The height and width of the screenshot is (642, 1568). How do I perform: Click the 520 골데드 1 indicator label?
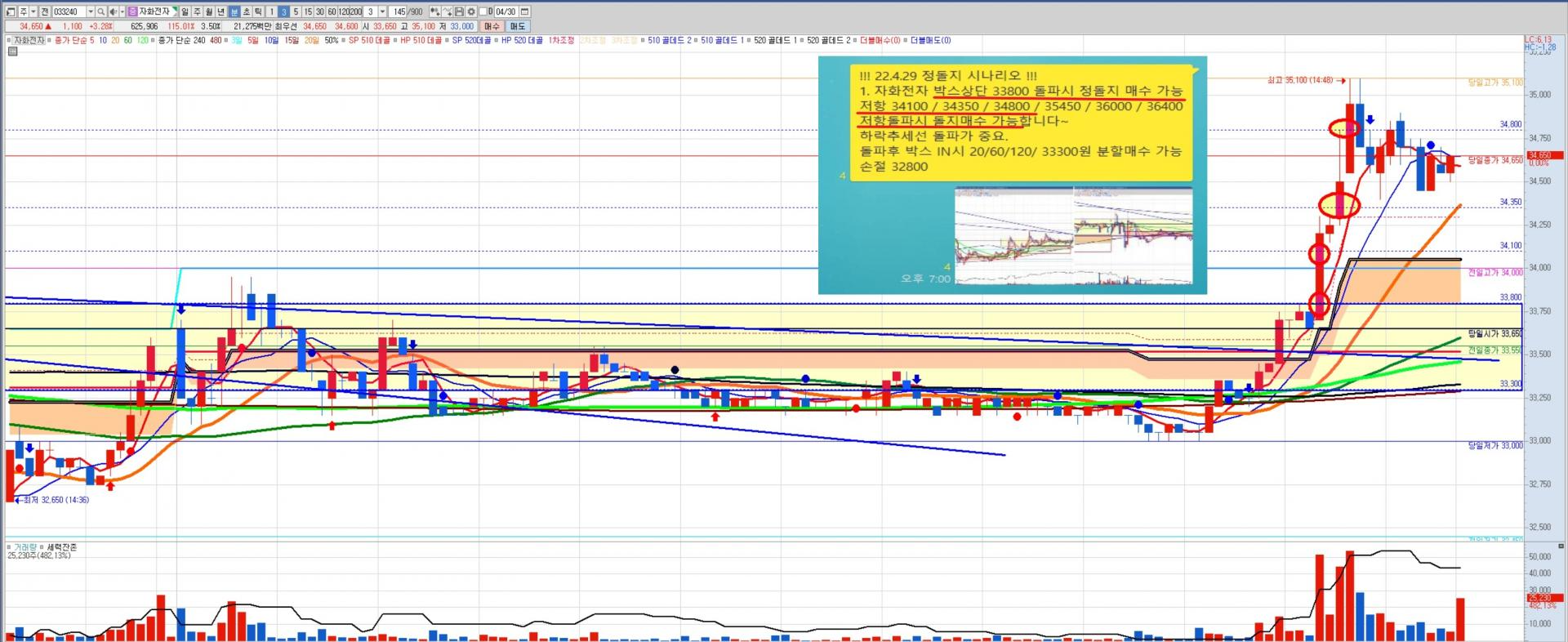(x=775, y=40)
